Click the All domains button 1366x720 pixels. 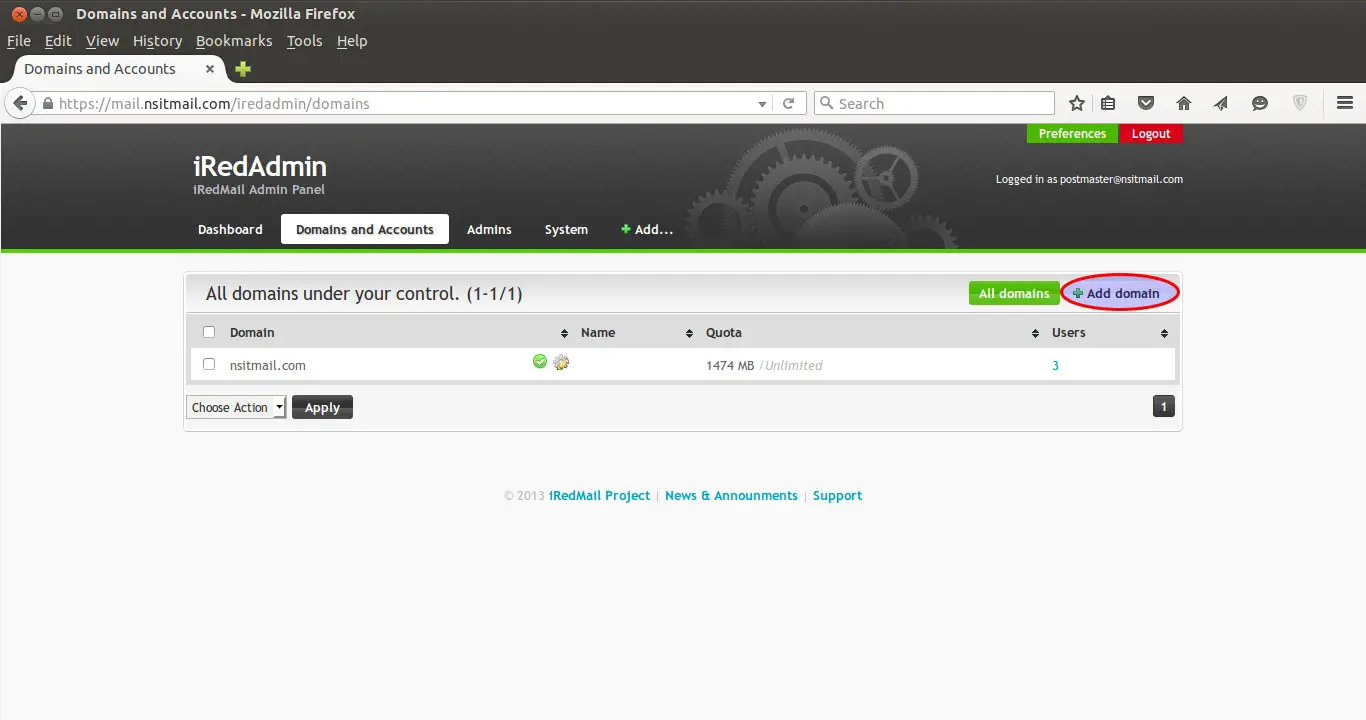point(1014,293)
